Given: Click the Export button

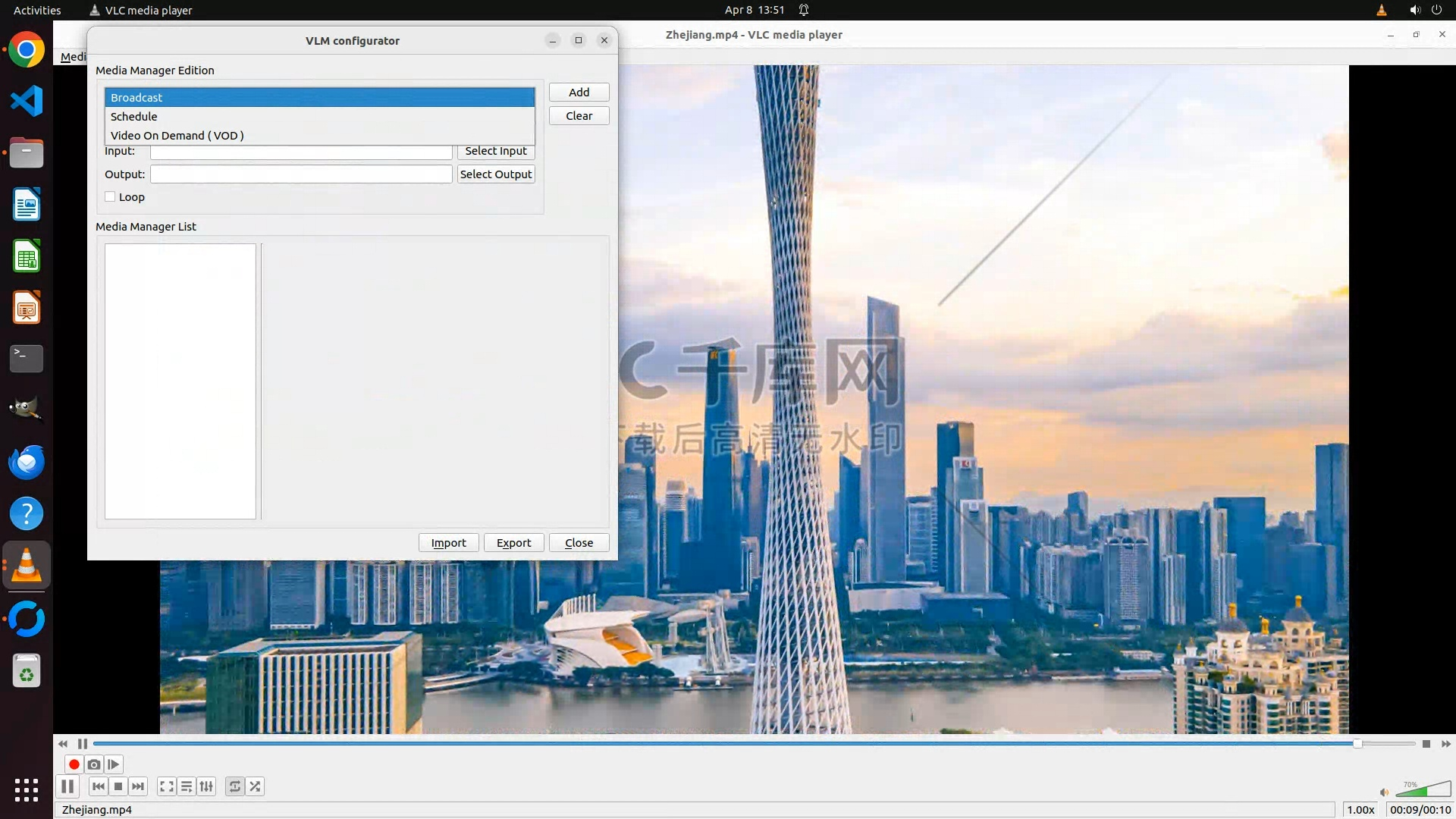Looking at the screenshot, I should (x=513, y=543).
